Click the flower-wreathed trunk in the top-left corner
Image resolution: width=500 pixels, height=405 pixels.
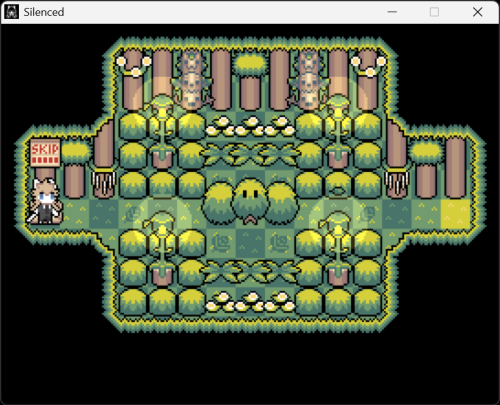click(133, 80)
